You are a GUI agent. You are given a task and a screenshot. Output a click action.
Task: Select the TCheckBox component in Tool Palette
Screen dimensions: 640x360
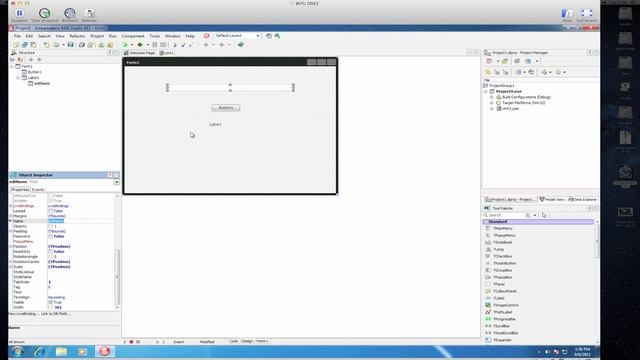[x=502, y=256]
